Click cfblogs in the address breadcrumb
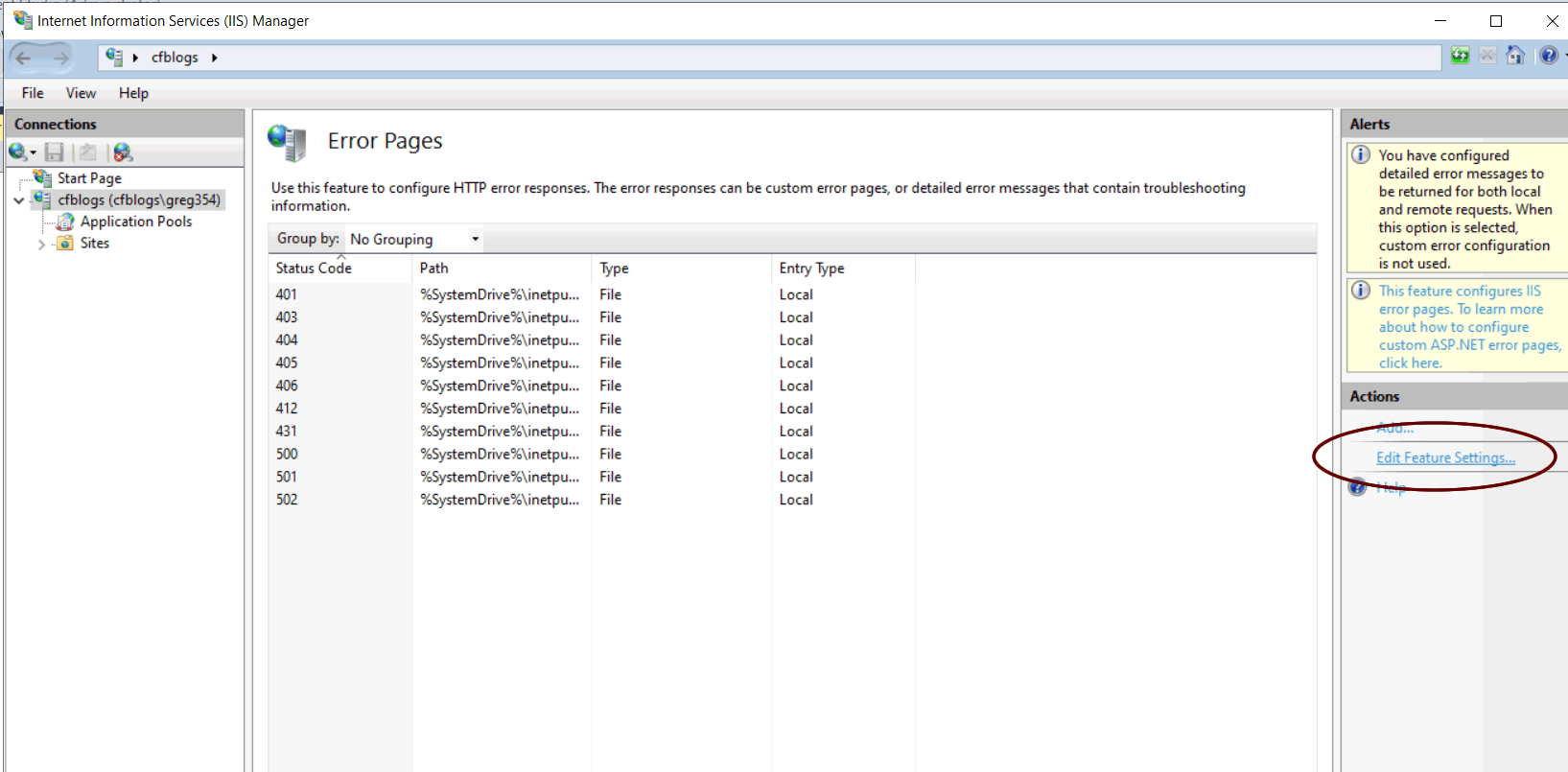The width and height of the screenshot is (1568, 772). point(175,58)
